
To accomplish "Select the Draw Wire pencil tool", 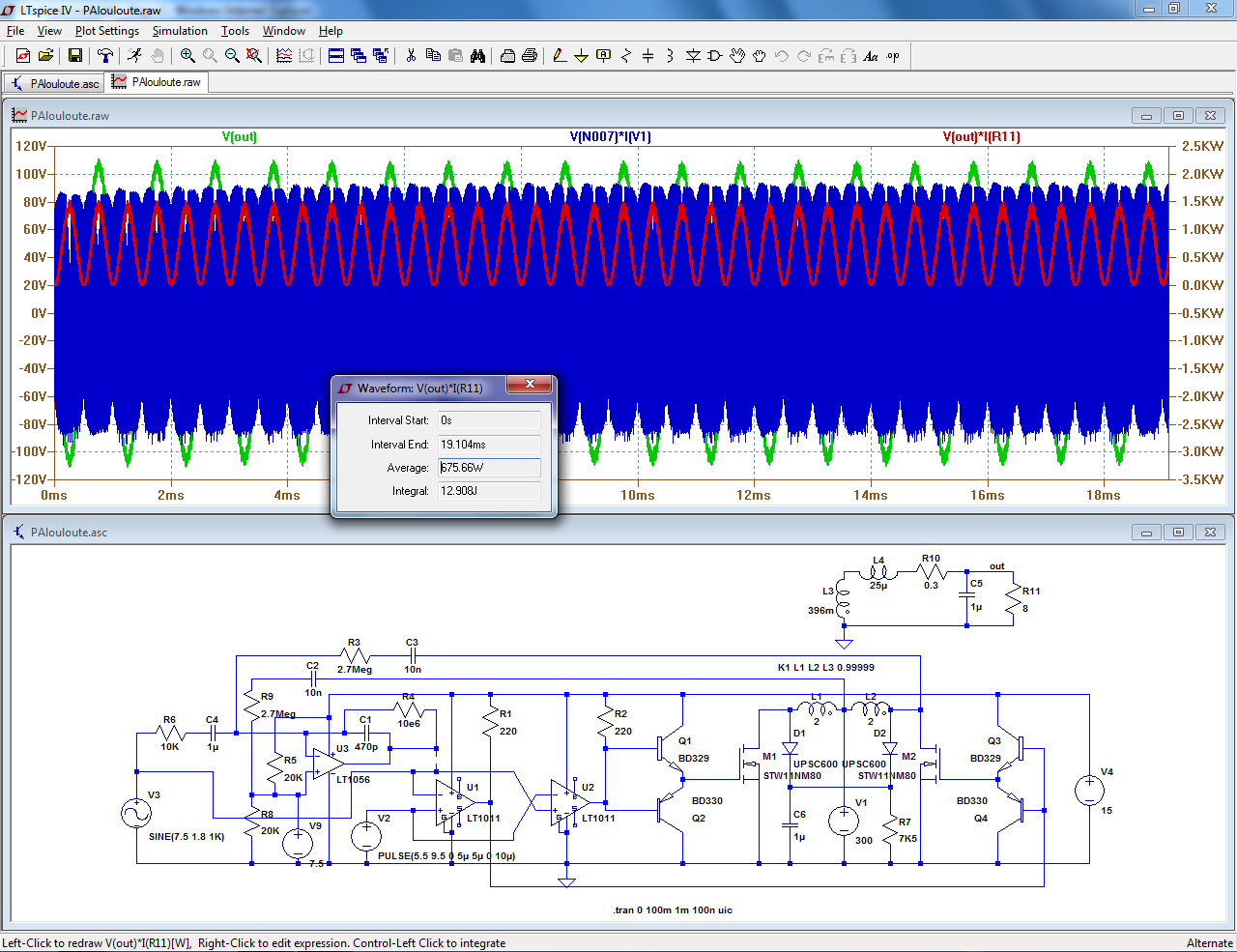I will click(x=560, y=56).
